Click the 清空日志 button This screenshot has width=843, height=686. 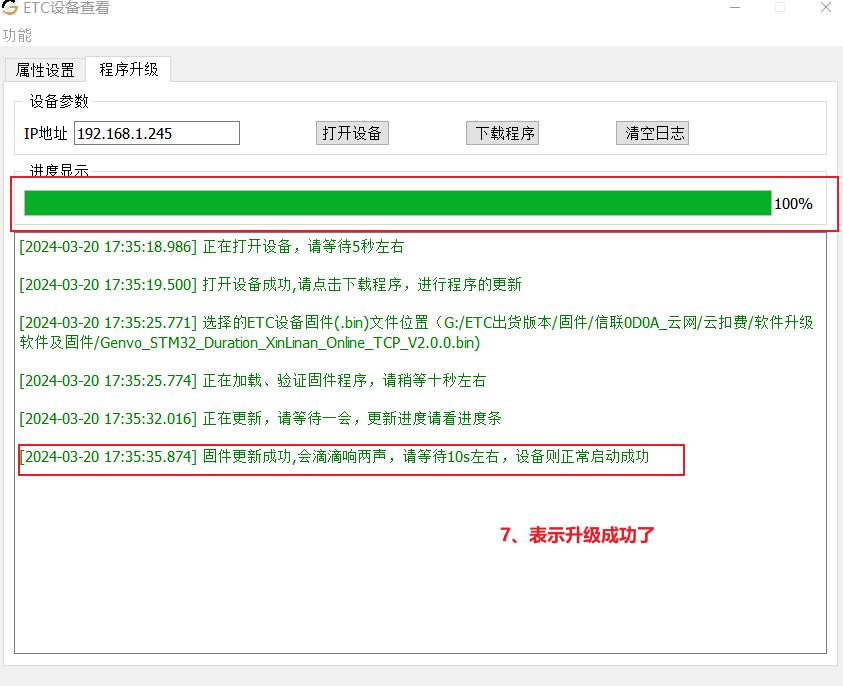point(653,133)
